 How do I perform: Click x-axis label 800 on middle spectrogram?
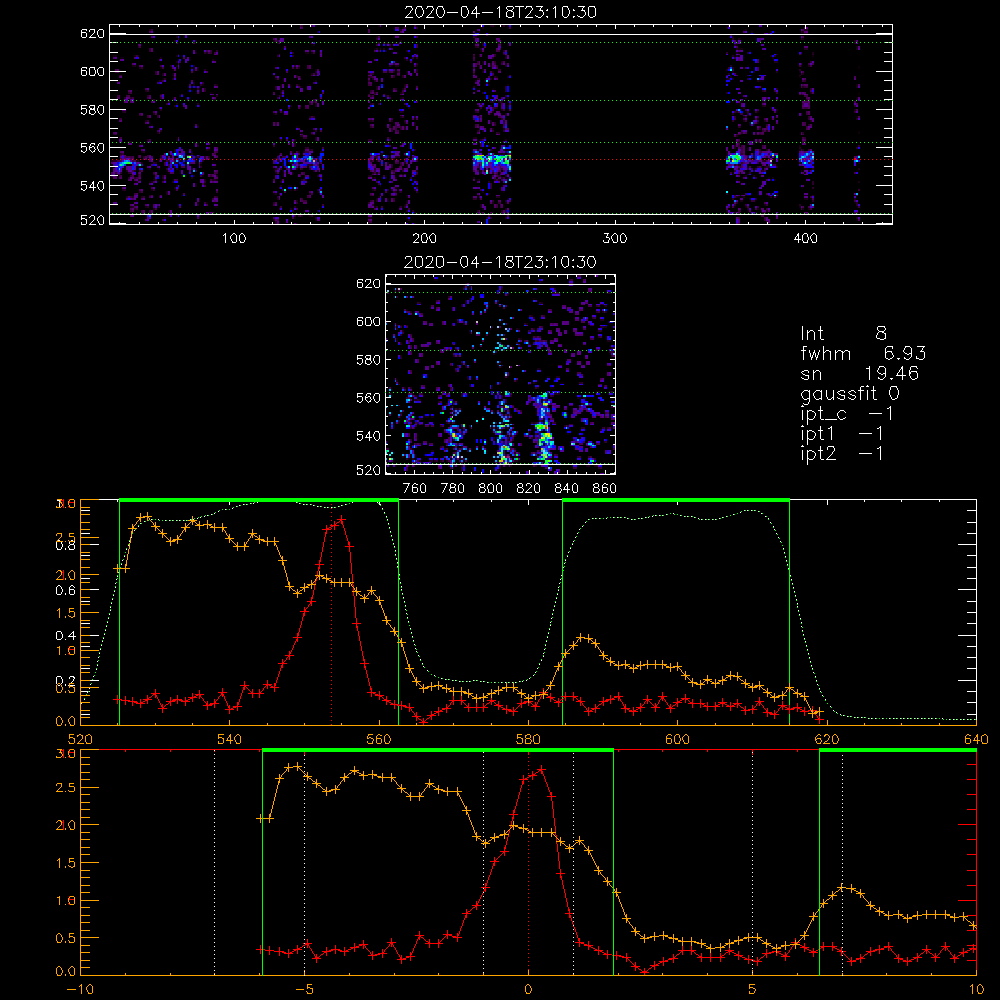pyautogui.click(x=490, y=489)
